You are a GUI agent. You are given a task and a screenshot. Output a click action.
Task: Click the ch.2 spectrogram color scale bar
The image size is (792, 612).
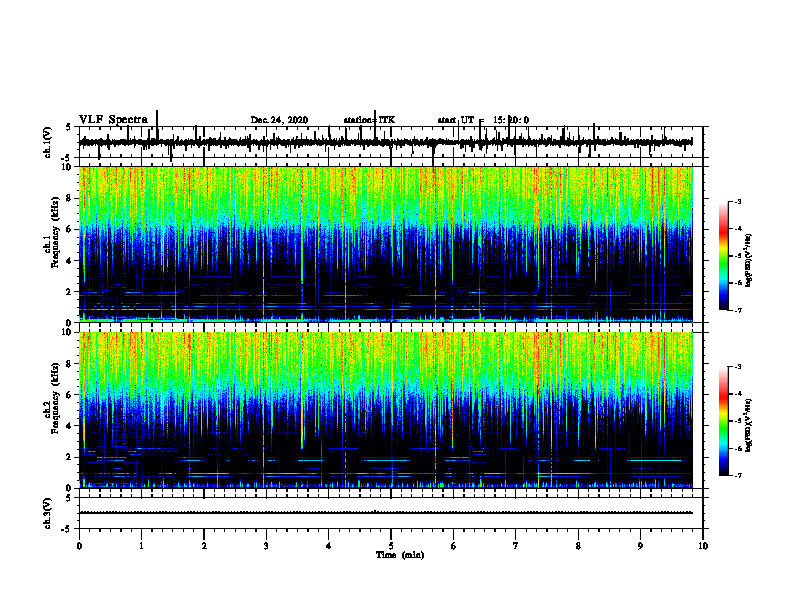723,421
